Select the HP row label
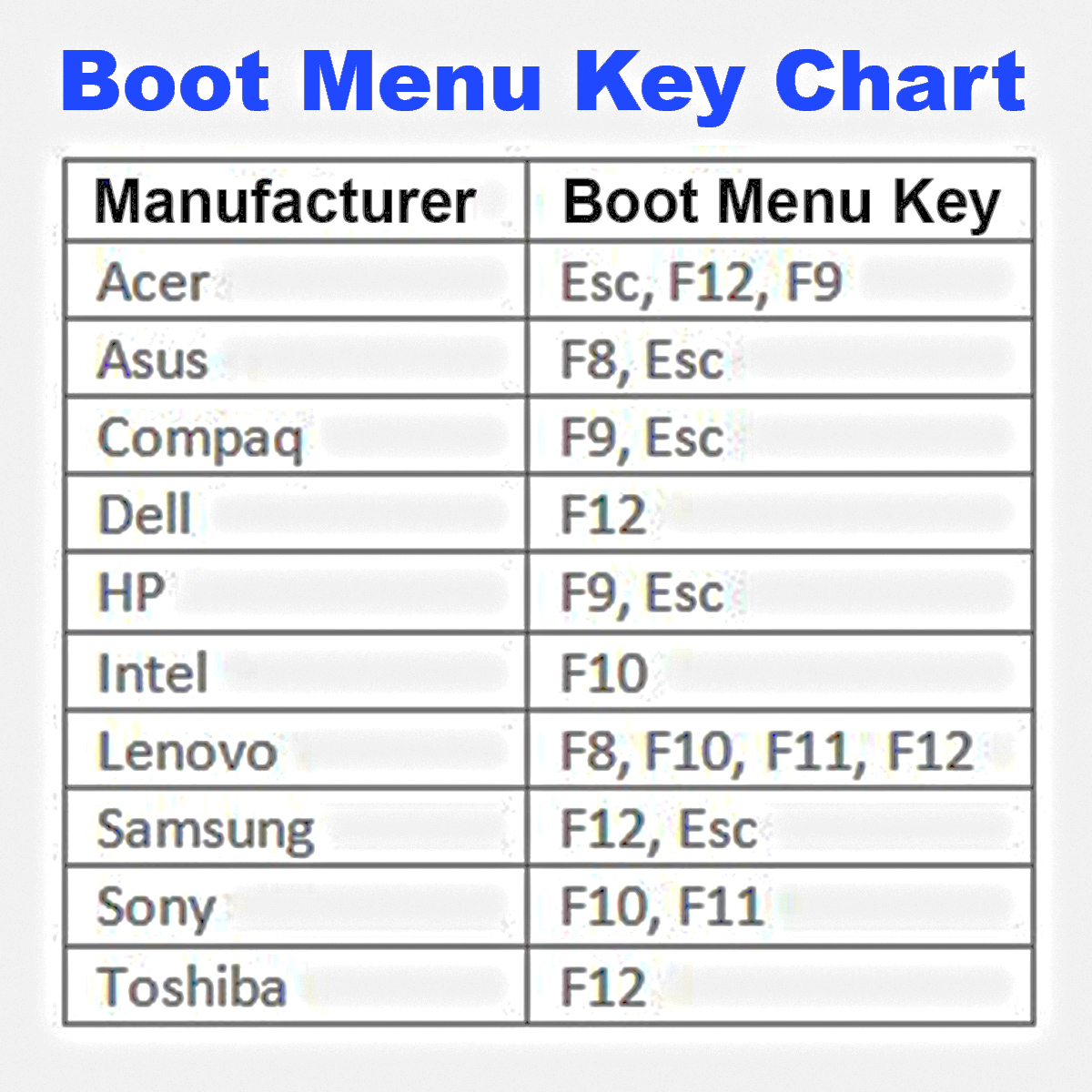Viewport: 1092px width, 1092px height. click(296, 592)
